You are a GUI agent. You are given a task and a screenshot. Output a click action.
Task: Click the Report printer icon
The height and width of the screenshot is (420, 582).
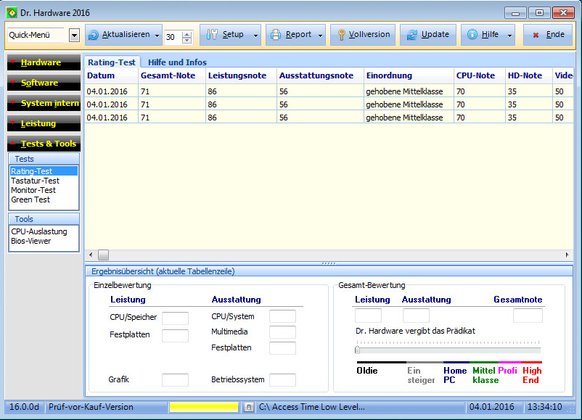pos(276,35)
